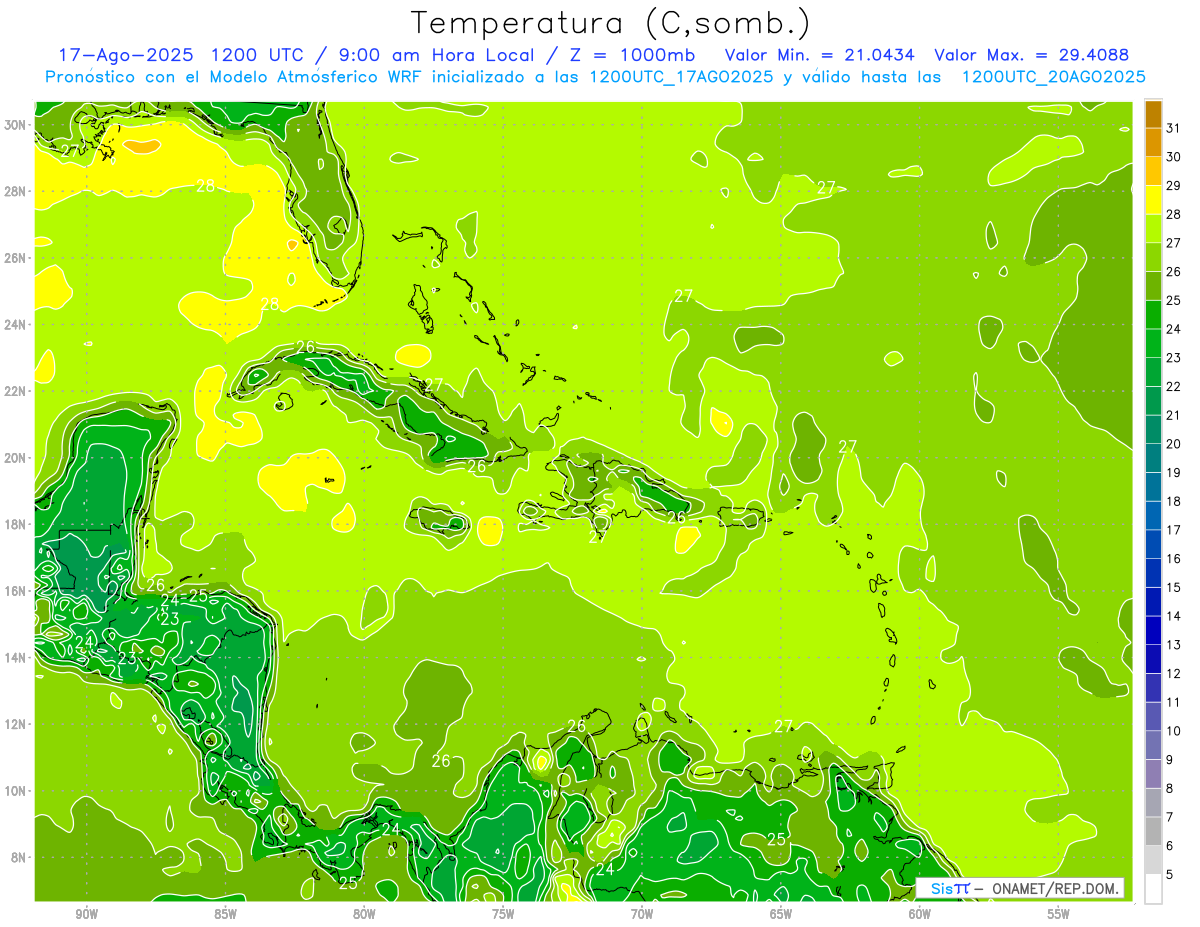Click the 90W longitude axis label
The width and height of the screenshot is (1200, 927).
click(86, 914)
